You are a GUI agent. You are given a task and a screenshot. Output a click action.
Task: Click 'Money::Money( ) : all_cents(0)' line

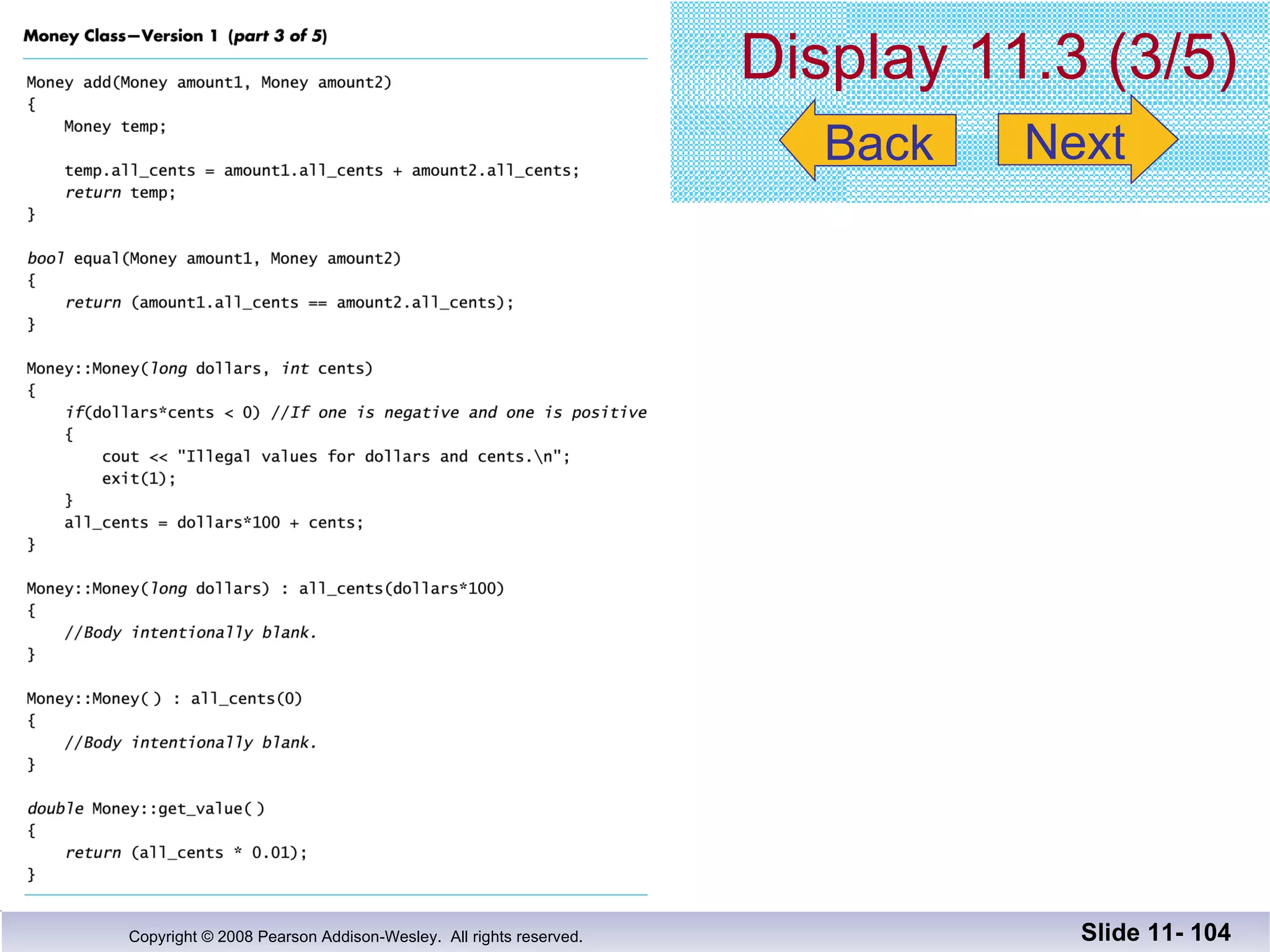(164, 699)
